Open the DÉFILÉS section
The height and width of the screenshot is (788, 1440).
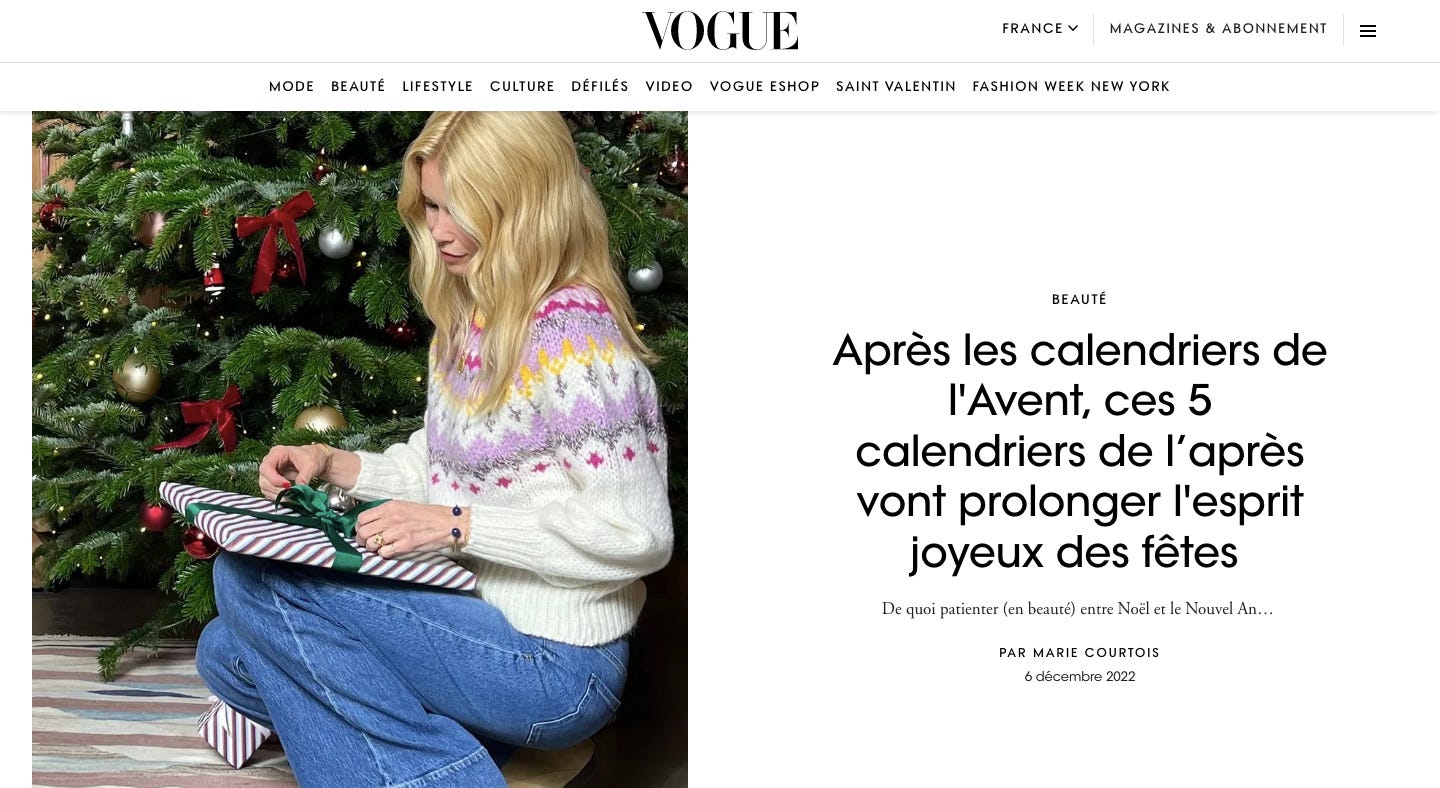pos(600,87)
